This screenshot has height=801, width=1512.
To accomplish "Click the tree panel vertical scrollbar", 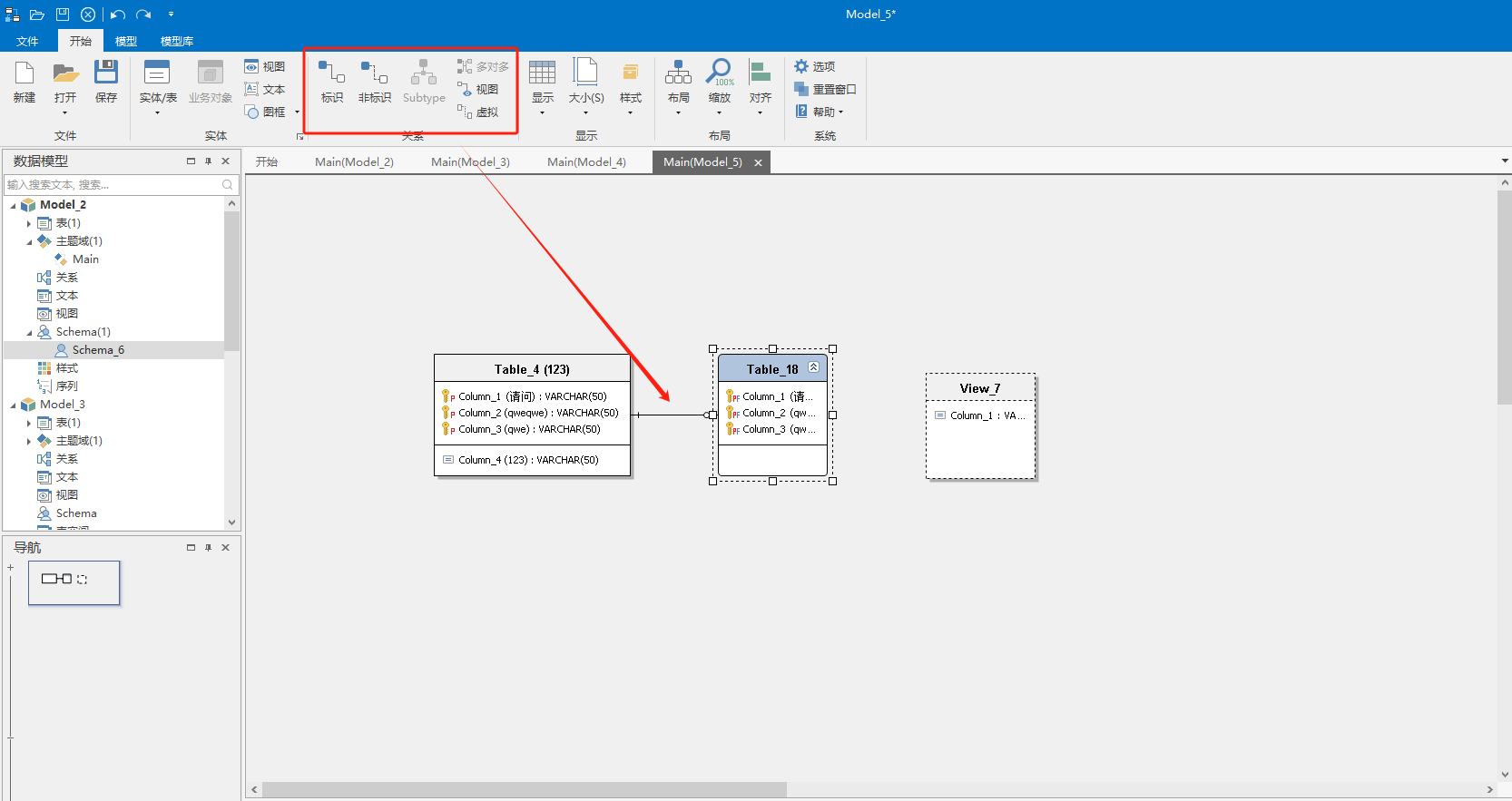I will click(231, 281).
